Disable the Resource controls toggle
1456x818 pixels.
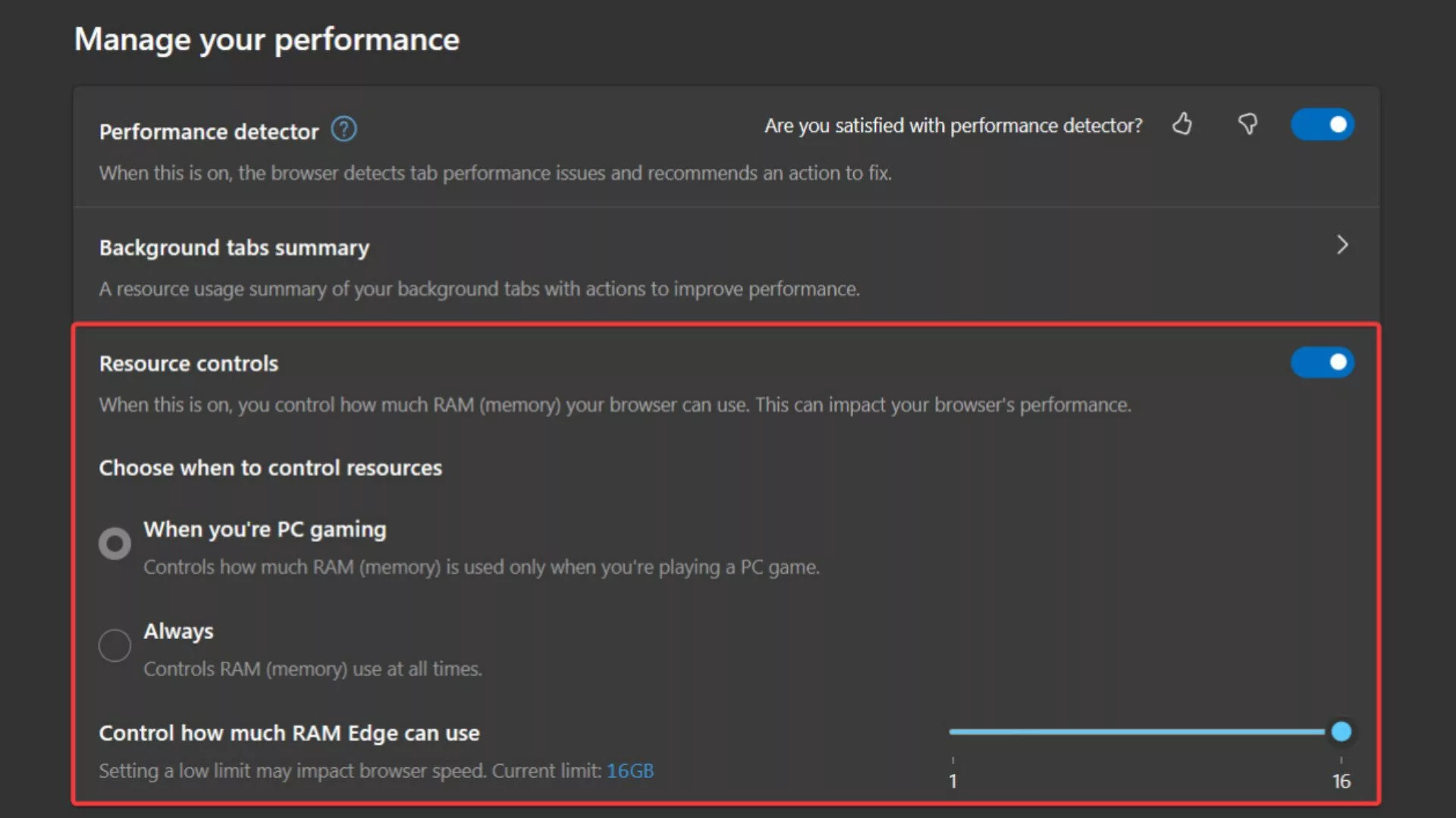click(1322, 362)
